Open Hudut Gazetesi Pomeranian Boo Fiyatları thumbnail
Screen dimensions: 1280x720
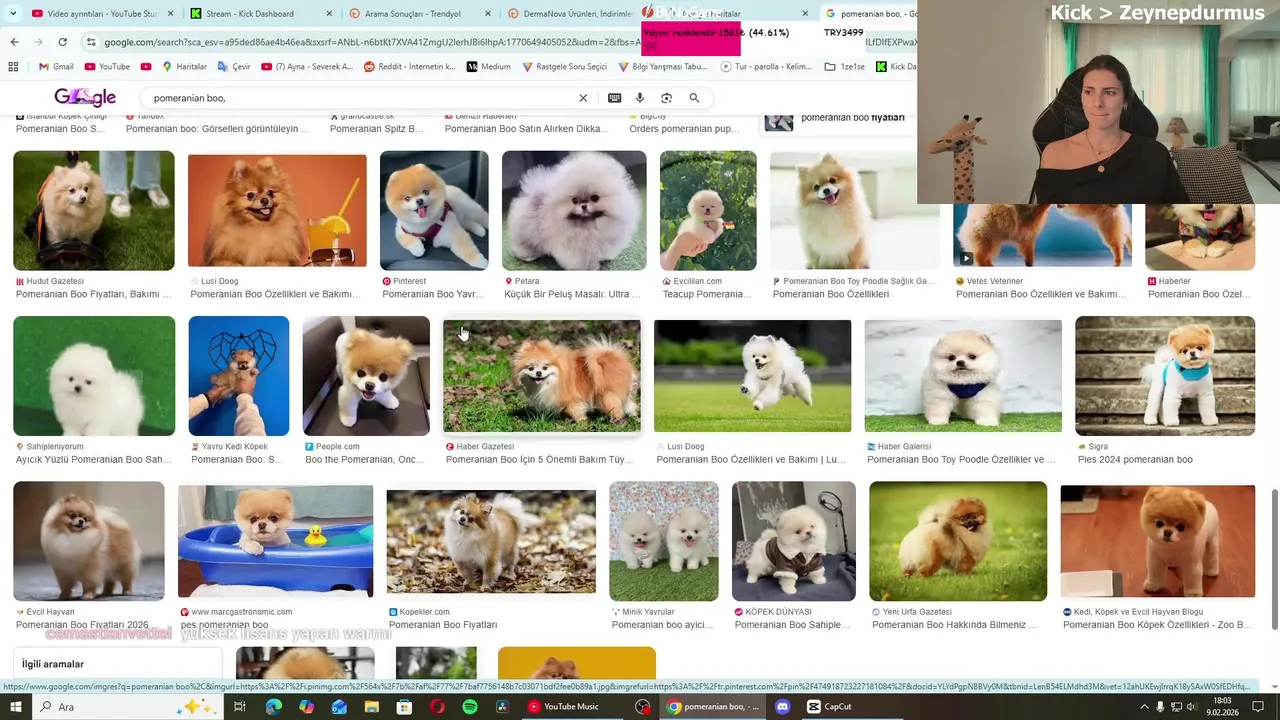click(x=94, y=211)
